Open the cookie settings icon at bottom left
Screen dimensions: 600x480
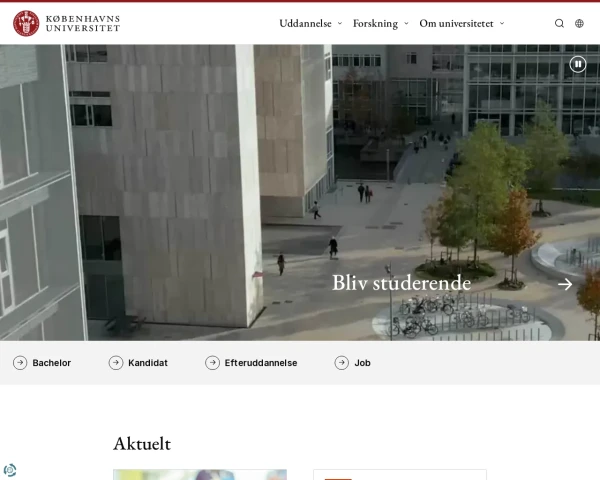point(10,470)
